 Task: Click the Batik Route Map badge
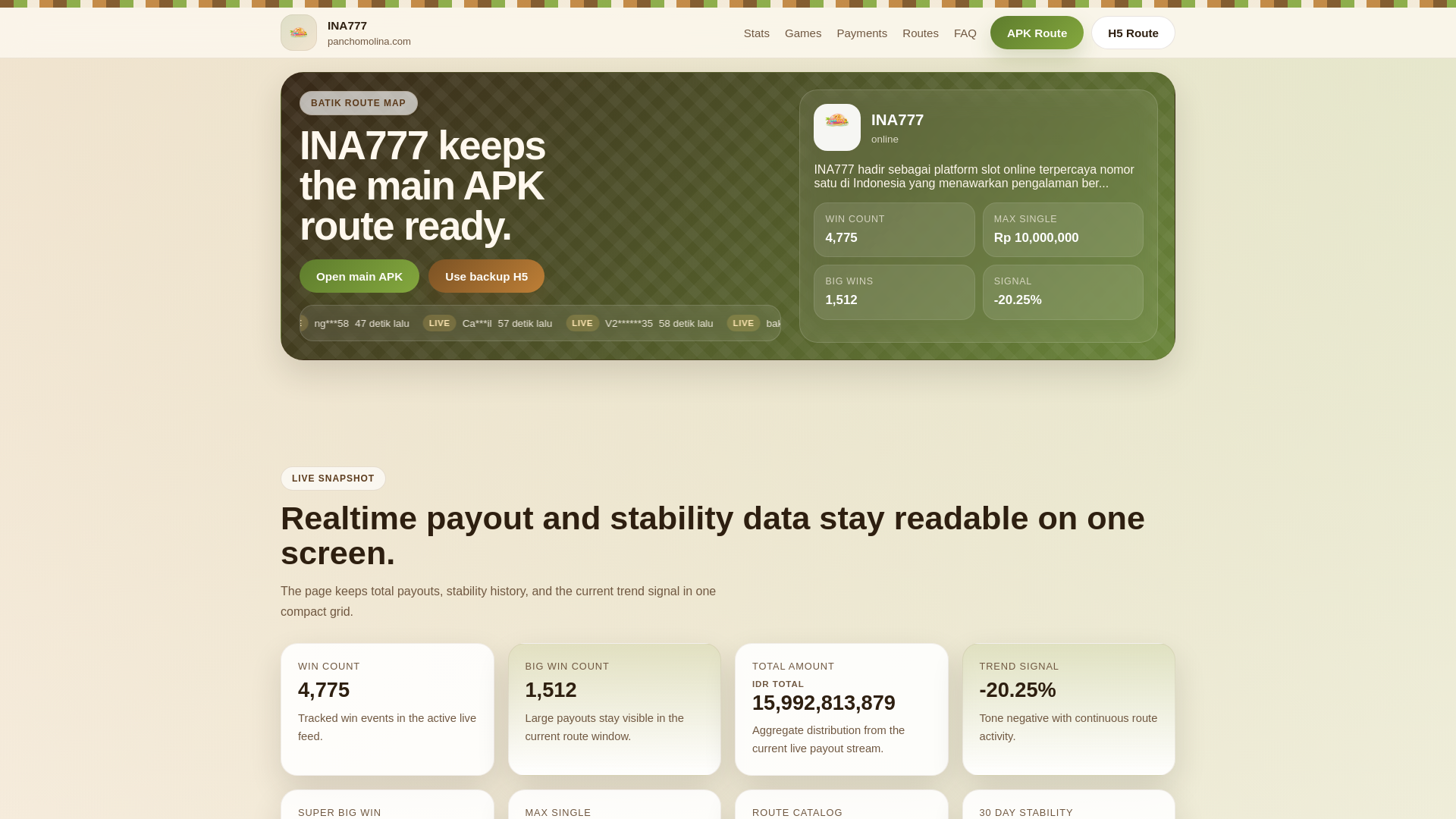pyautogui.click(x=358, y=103)
